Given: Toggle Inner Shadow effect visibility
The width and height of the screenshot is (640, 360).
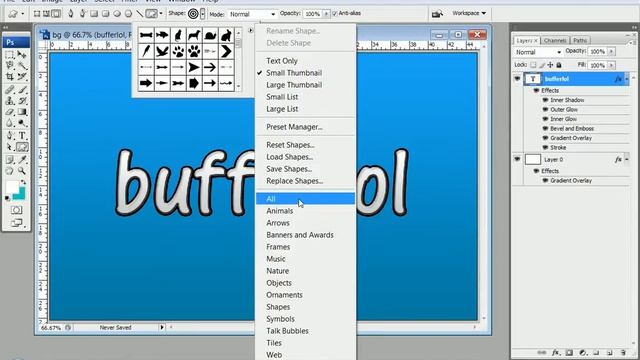Looking at the screenshot, I should point(545,100).
